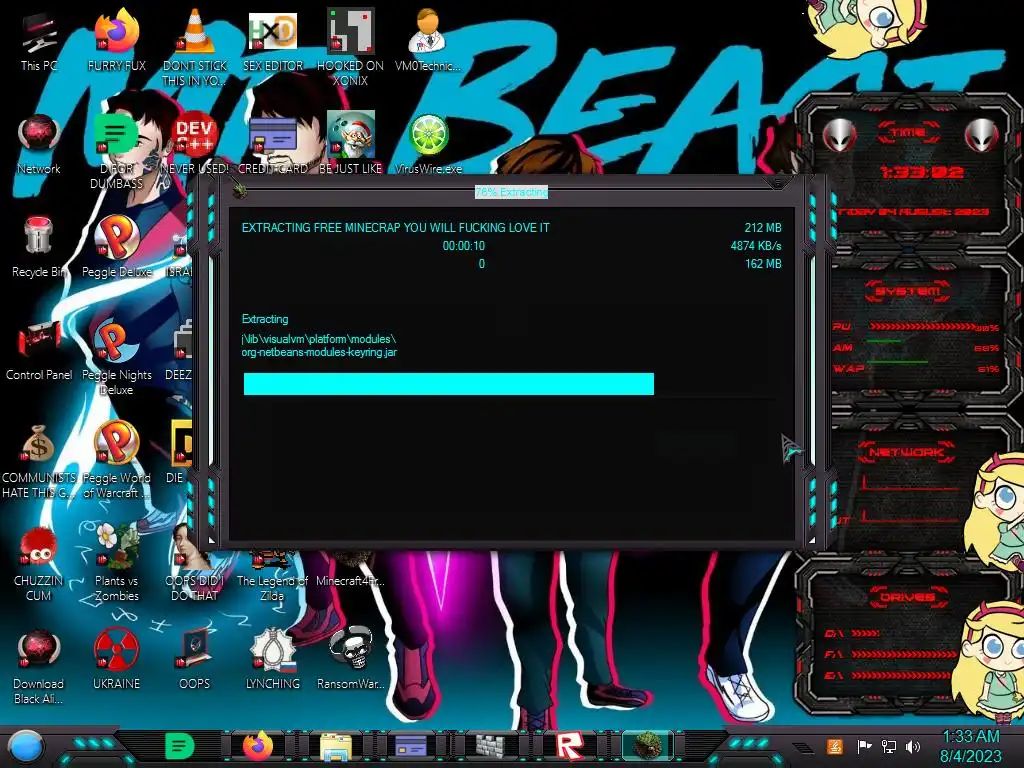The width and height of the screenshot is (1024, 768).
Task: Click the org-netbeans-modules-keyring.jar file name
Action: (x=319, y=352)
